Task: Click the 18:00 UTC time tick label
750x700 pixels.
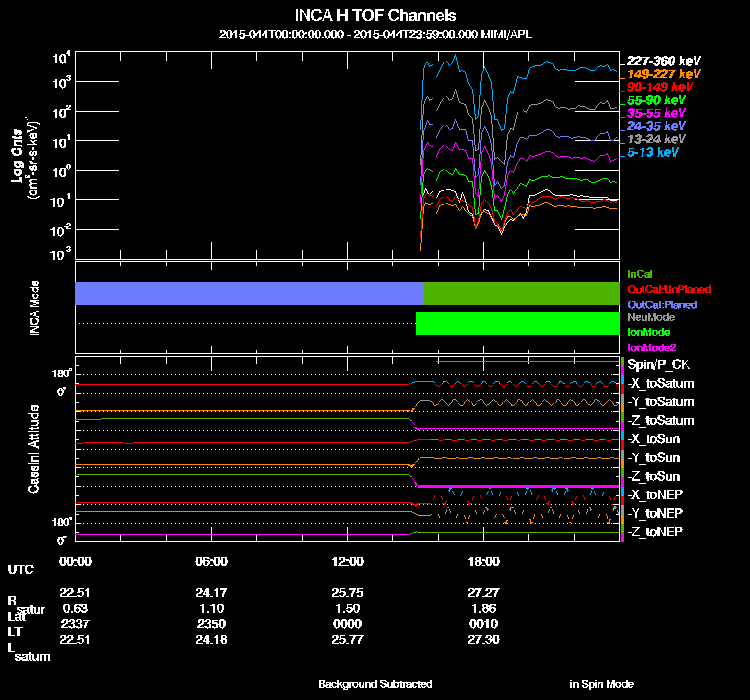Action: pos(484,561)
